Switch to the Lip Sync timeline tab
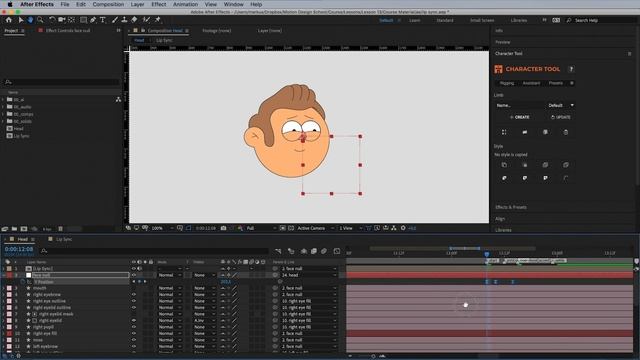 [64, 239]
